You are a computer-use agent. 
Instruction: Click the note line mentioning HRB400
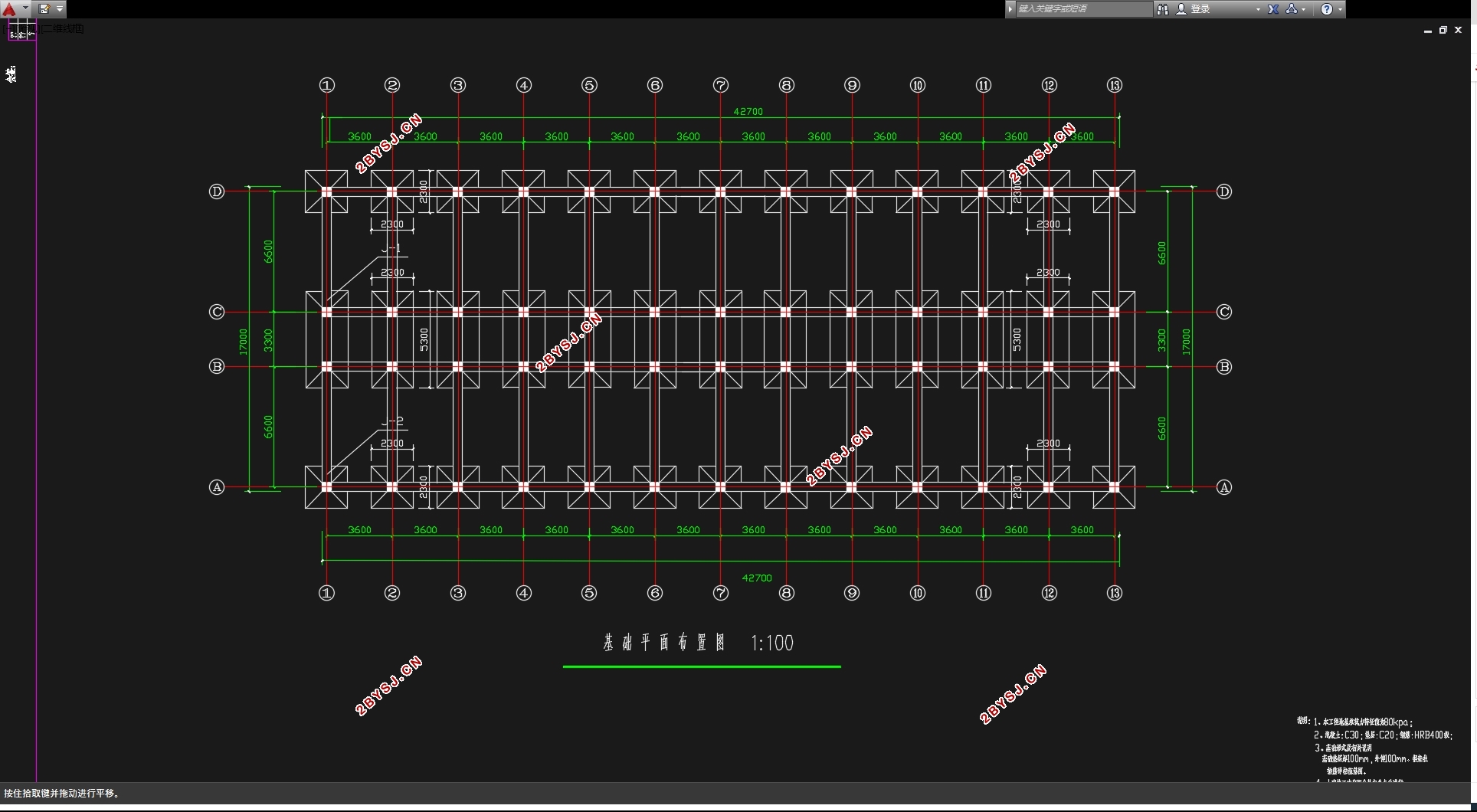[1384, 735]
